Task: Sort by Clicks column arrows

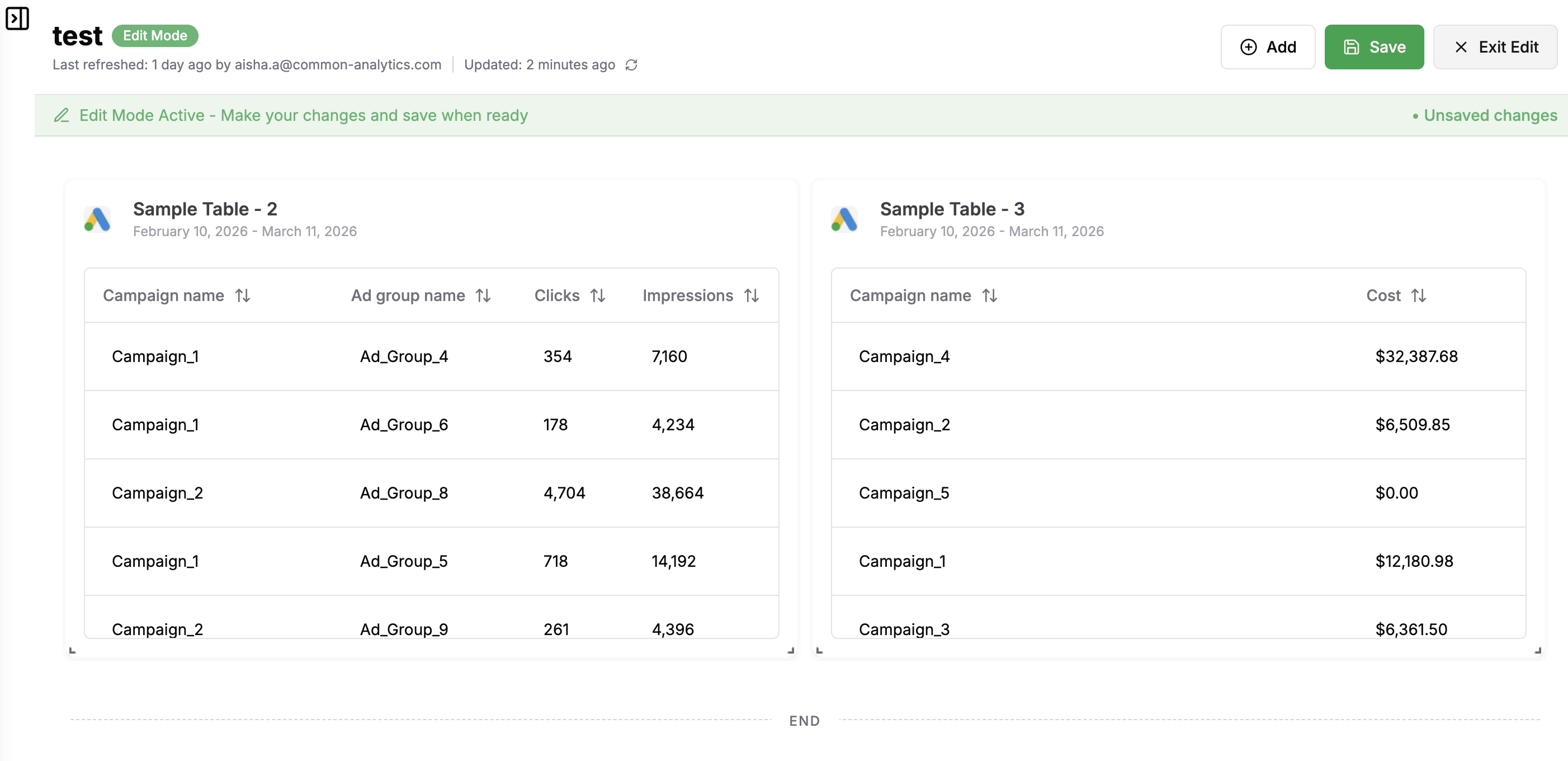Action: pyautogui.click(x=598, y=295)
